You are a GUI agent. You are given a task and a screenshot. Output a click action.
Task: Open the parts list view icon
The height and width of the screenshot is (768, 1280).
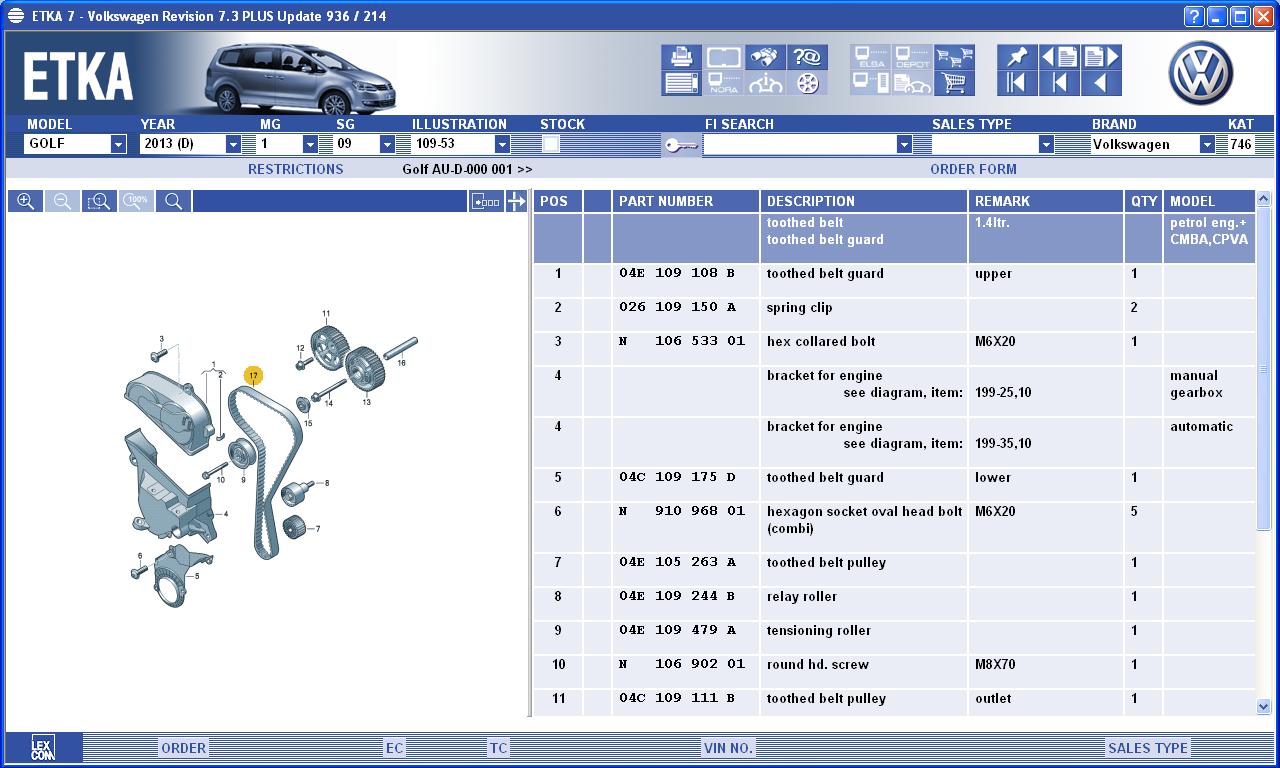click(x=681, y=83)
